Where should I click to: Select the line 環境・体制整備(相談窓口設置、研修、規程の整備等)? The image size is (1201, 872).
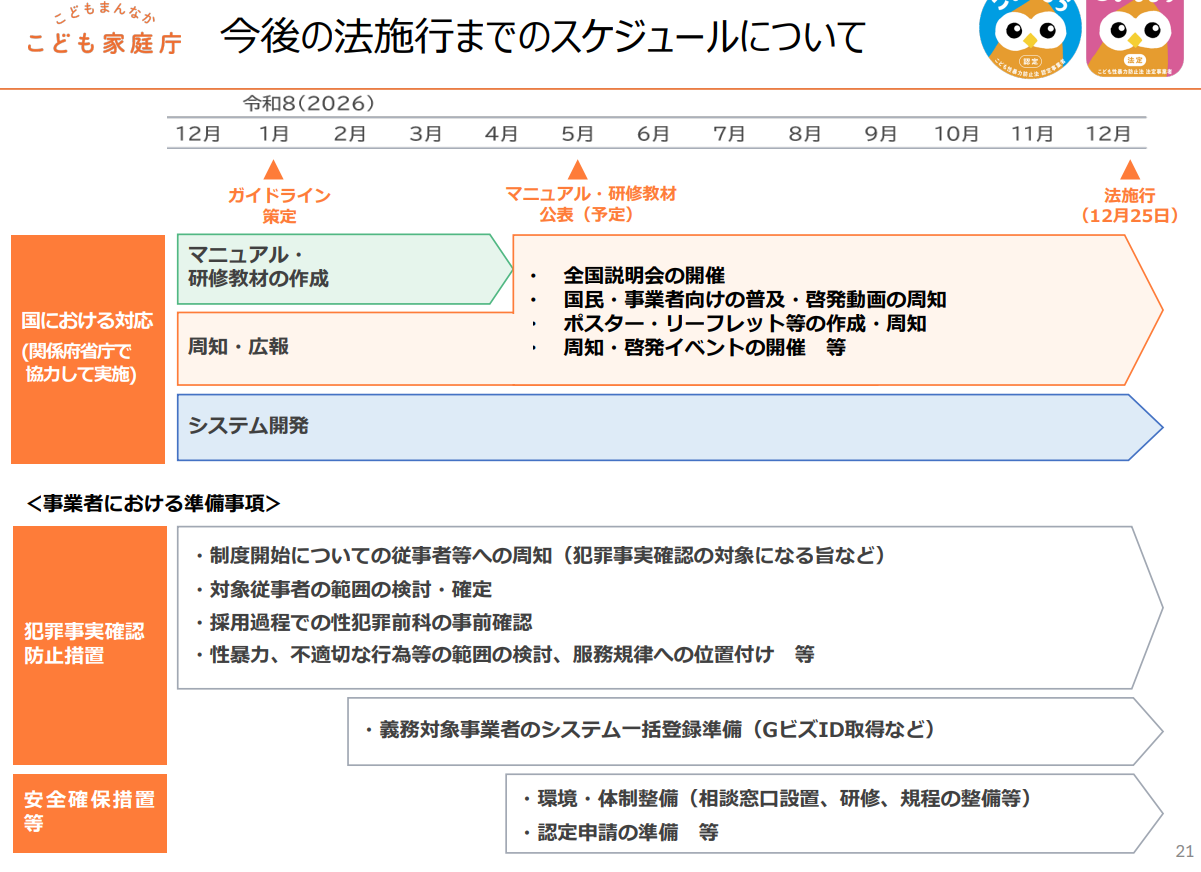click(x=775, y=799)
